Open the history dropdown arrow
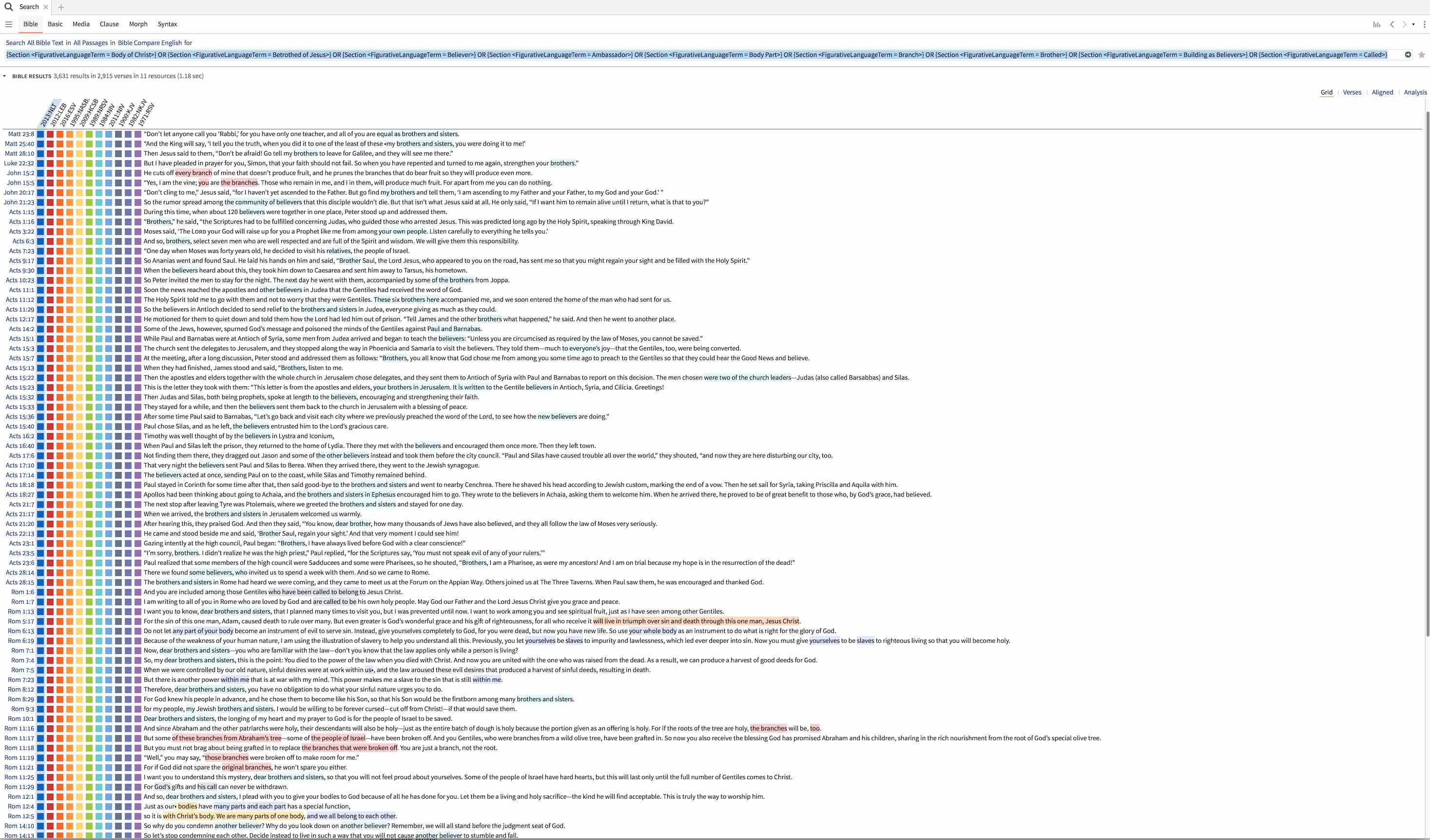 tap(1413, 24)
